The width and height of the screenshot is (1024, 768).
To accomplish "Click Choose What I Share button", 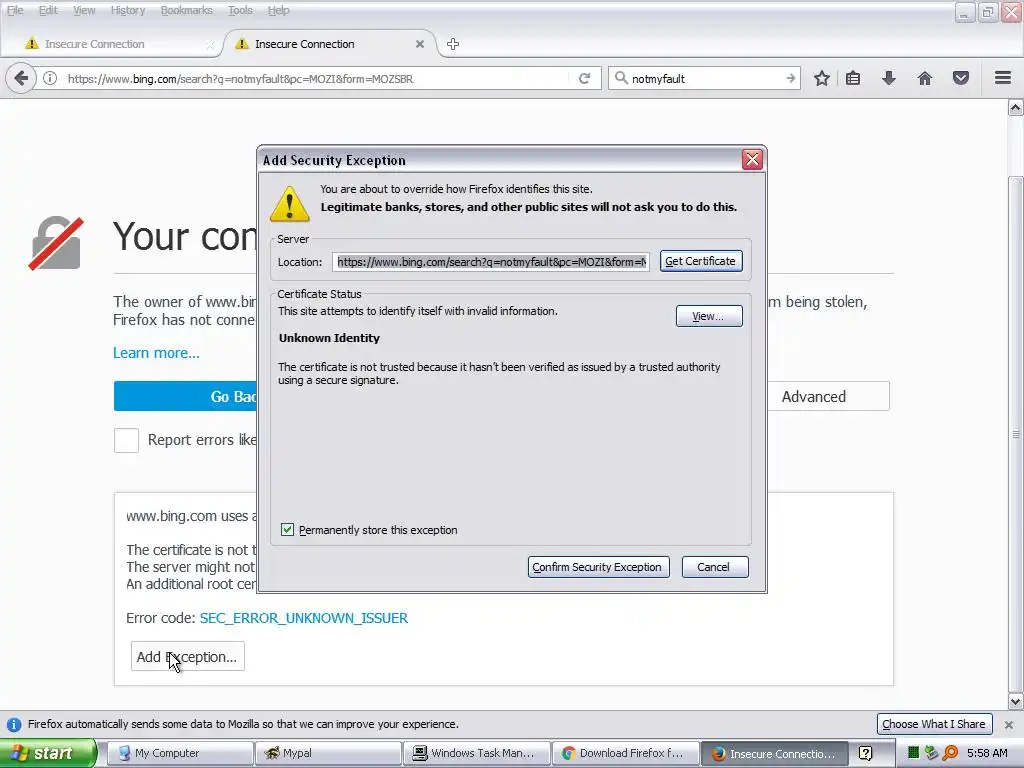I will [x=934, y=724].
